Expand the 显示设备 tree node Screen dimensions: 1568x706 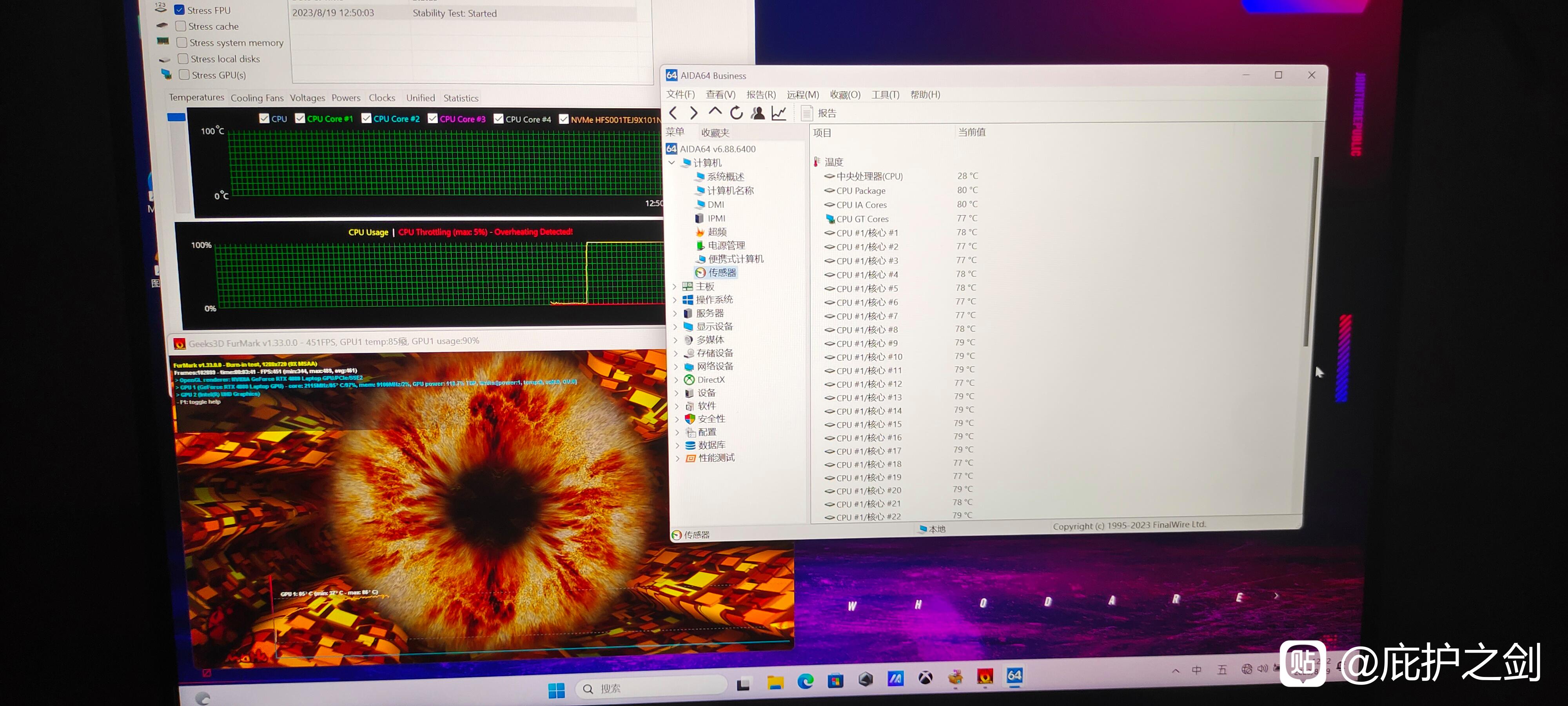tap(675, 326)
